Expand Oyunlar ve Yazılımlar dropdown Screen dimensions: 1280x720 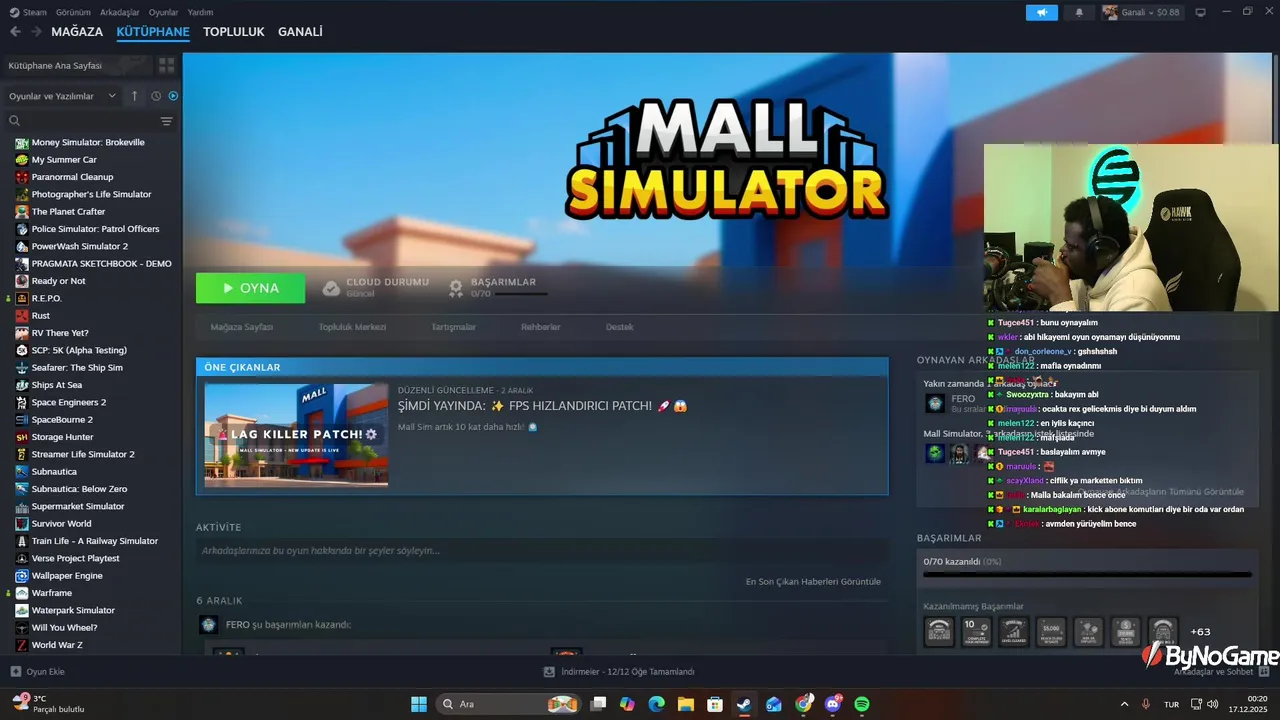pyautogui.click(x=63, y=96)
